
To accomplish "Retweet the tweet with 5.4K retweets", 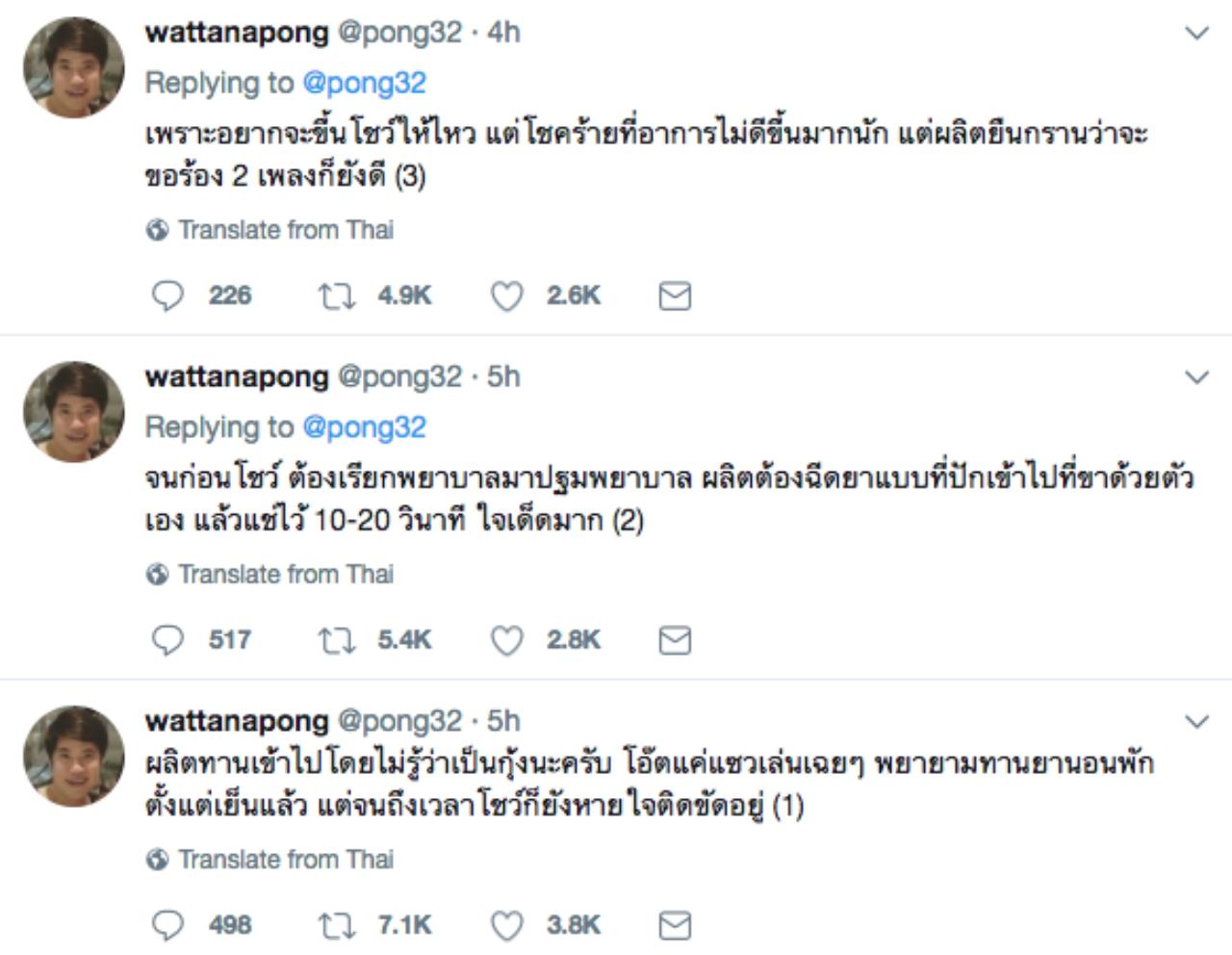I will point(337,640).
